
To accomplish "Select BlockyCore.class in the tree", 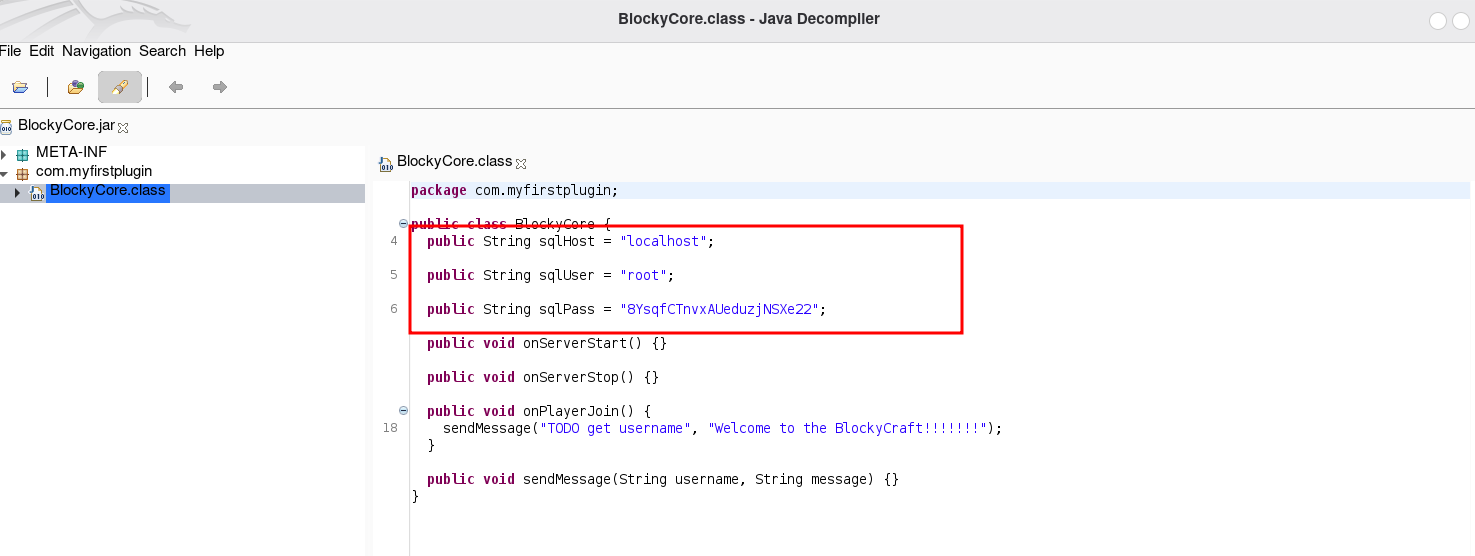I will [108, 192].
